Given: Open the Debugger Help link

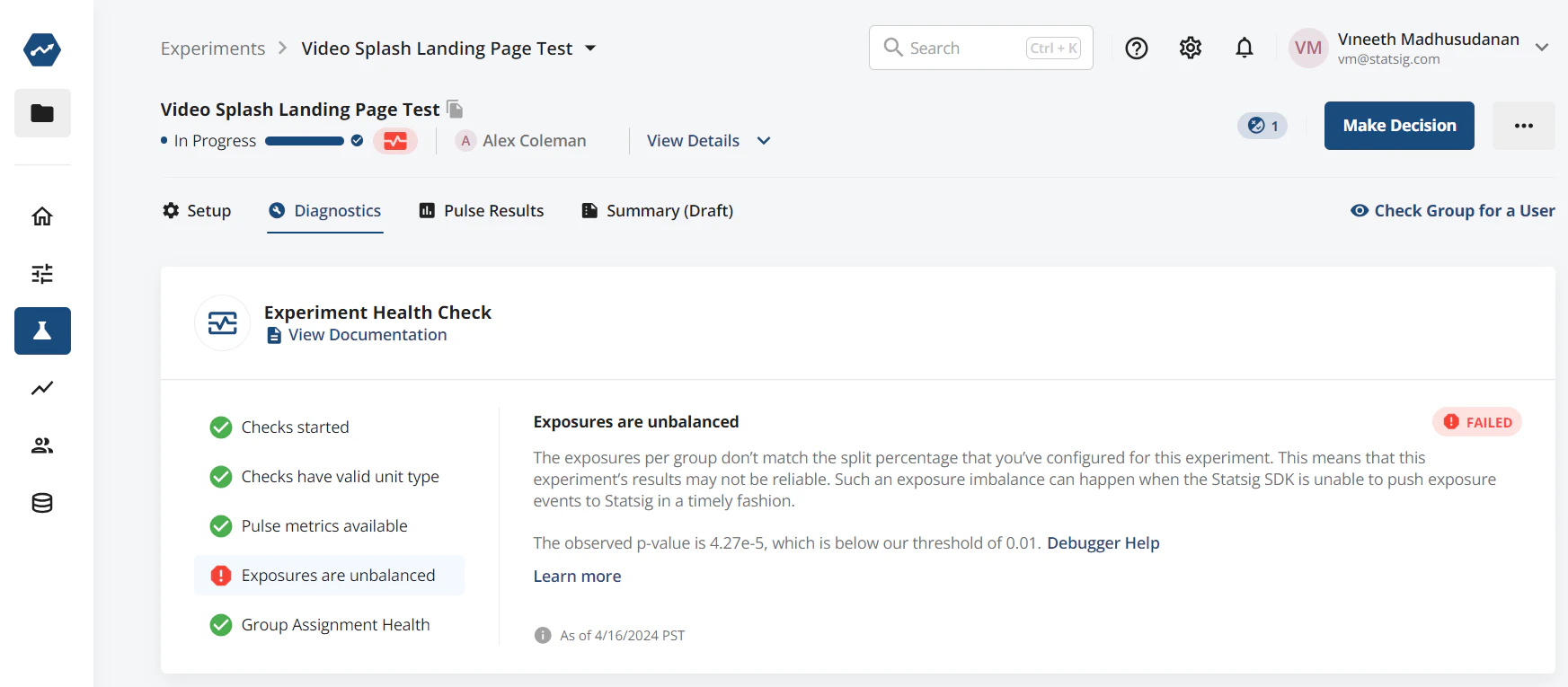Looking at the screenshot, I should (x=1103, y=543).
